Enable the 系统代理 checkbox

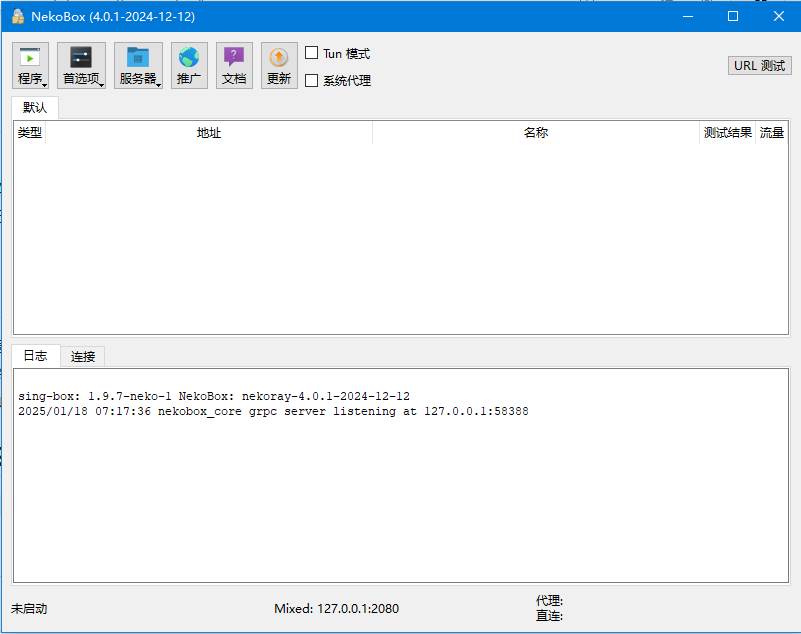(311, 80)
